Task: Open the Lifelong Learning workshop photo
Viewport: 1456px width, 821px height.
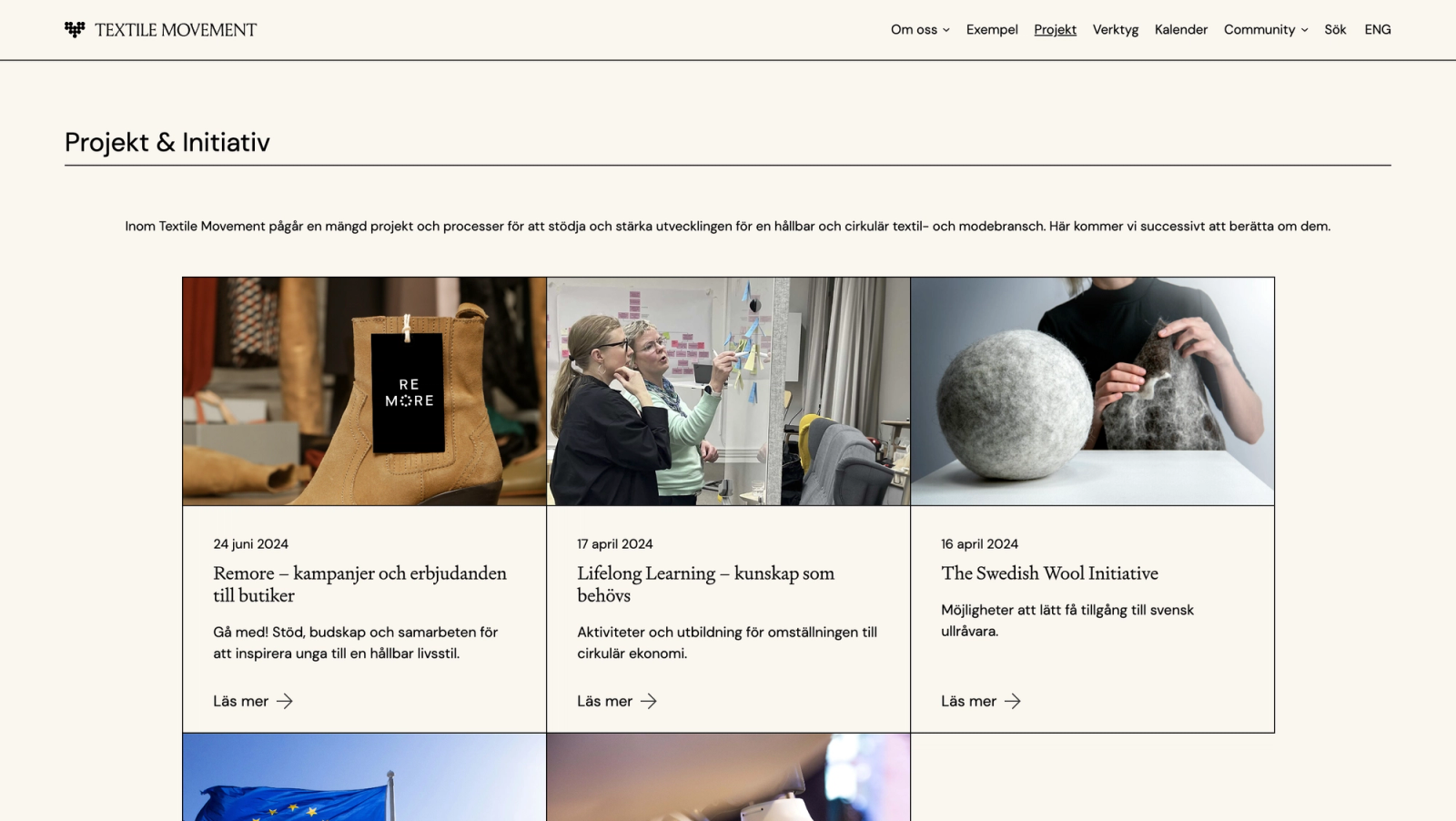Action: [728, 391]
